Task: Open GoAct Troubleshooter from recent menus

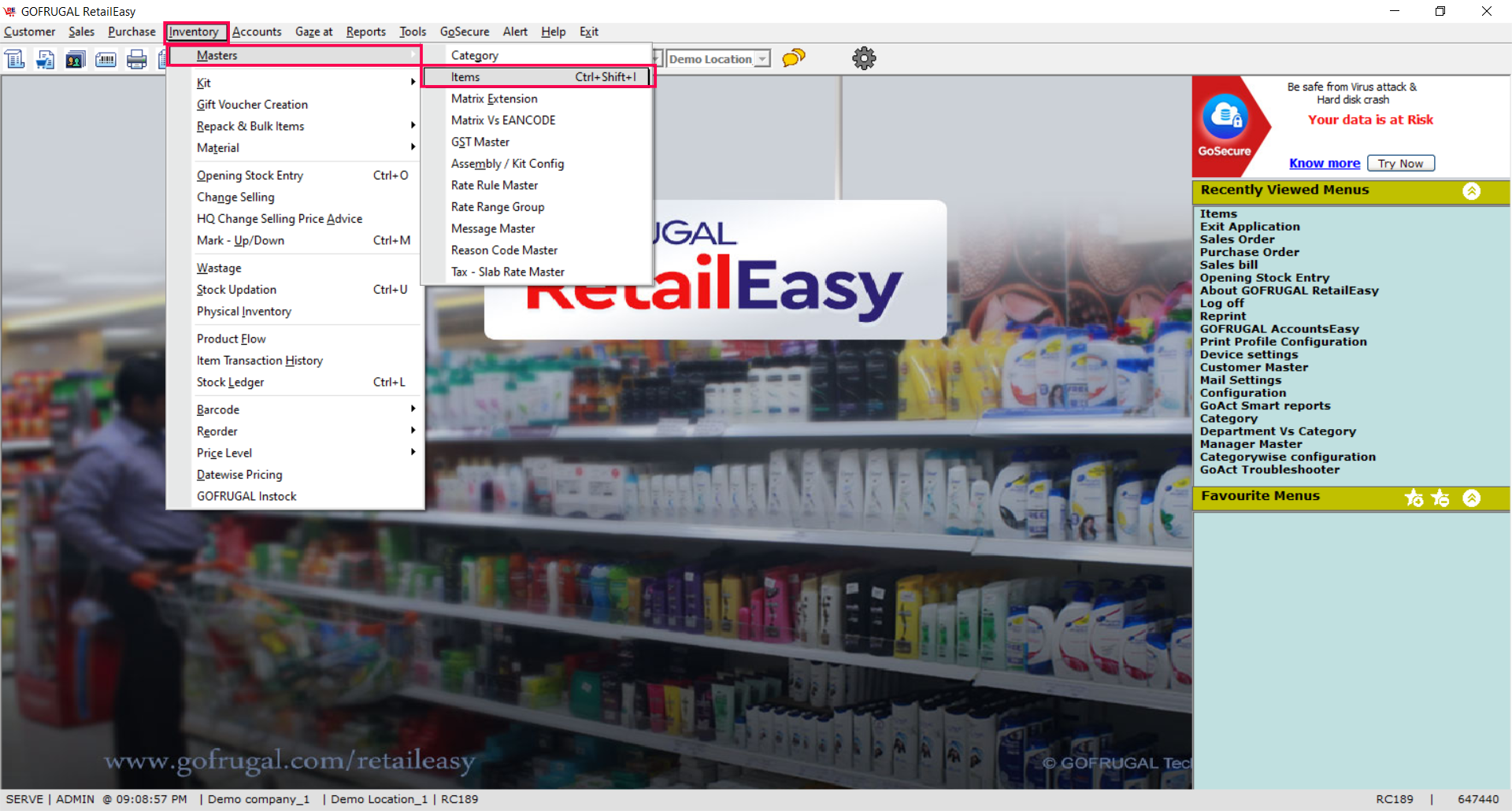Action: [1269, 469]
